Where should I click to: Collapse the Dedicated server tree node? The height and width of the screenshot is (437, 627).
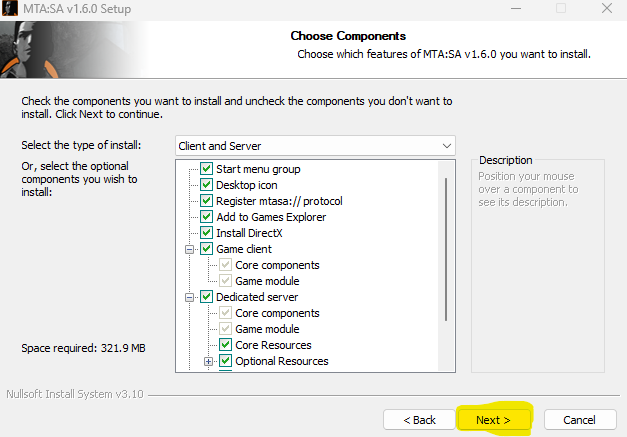pos(190,297)
